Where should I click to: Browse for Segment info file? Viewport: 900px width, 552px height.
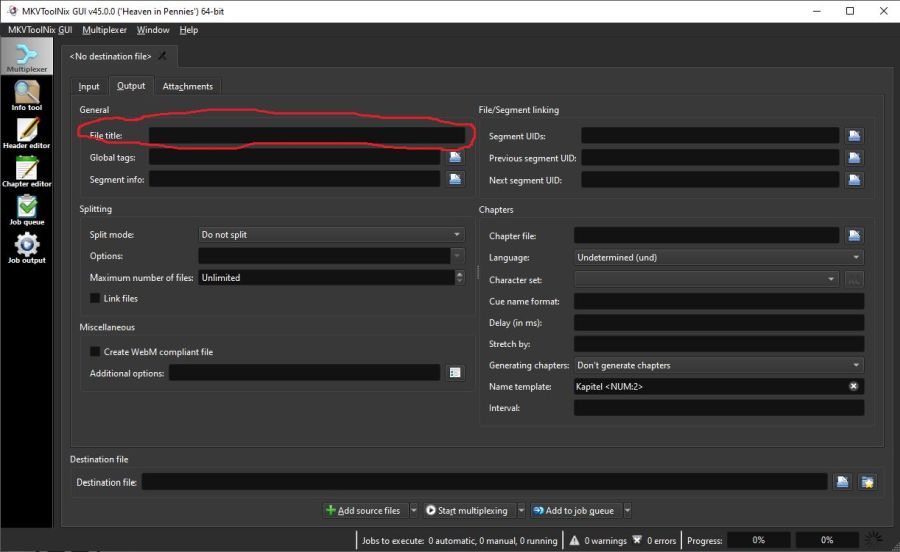[x=455, y=179]
